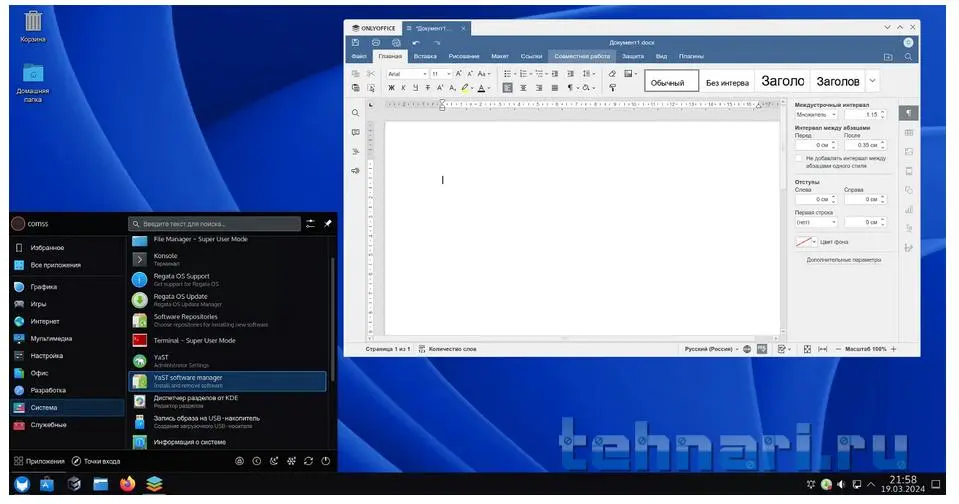Launch YaST software manager from menu
The image size is (959, 504).
point(228,381)
